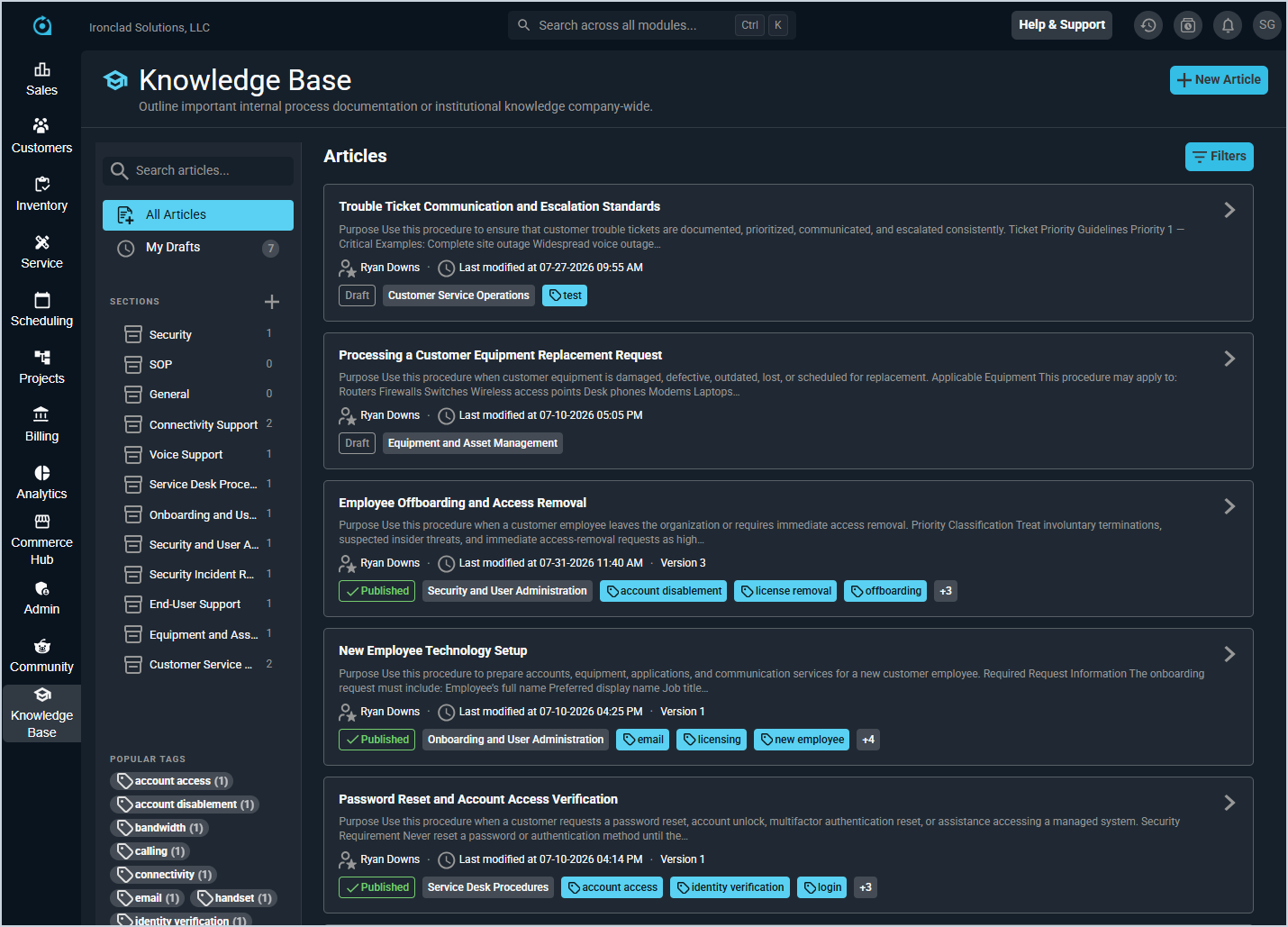Click the new employee tag
1288x927 pixels.
(802, 740)
